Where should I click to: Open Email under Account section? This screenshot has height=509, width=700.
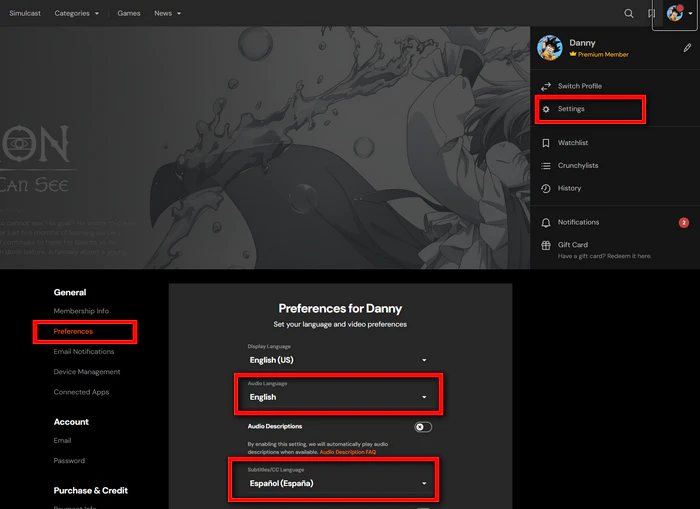tap(62, 441)
